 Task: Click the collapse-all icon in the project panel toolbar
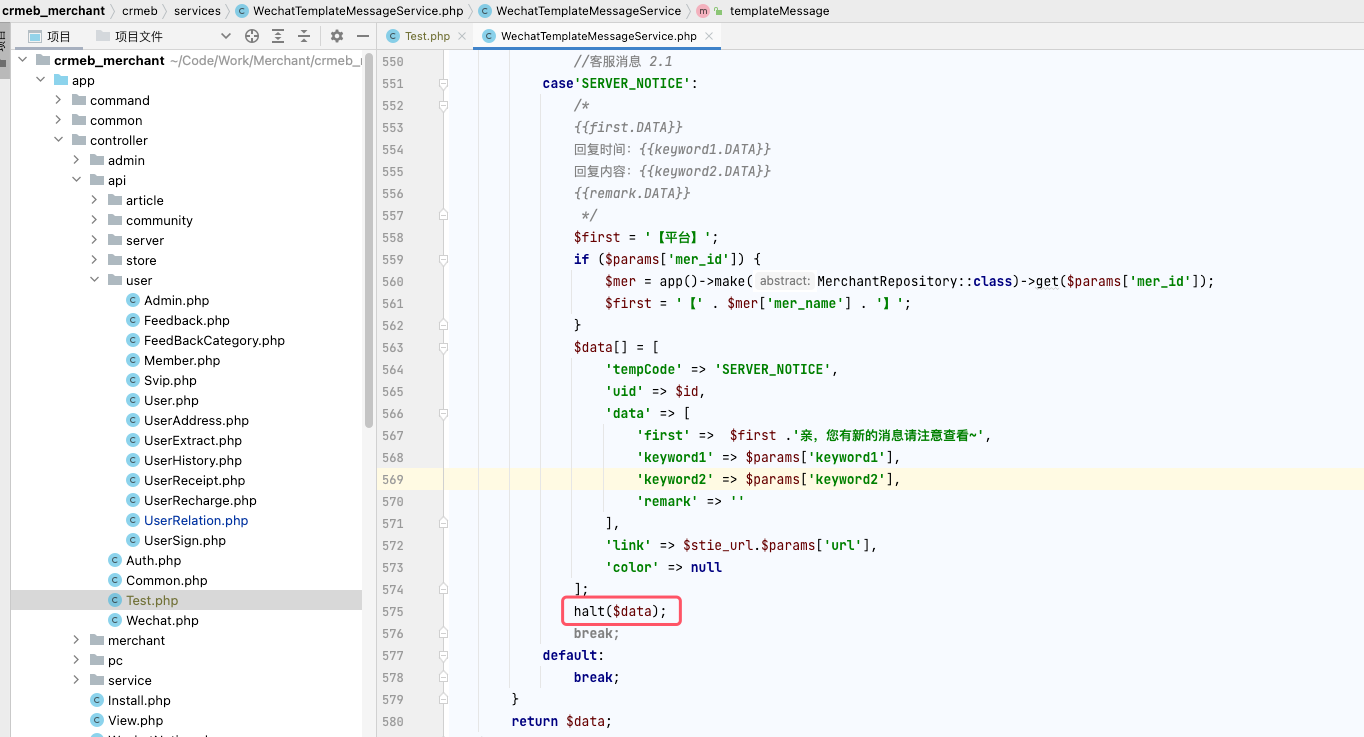[x=304, y=36]
